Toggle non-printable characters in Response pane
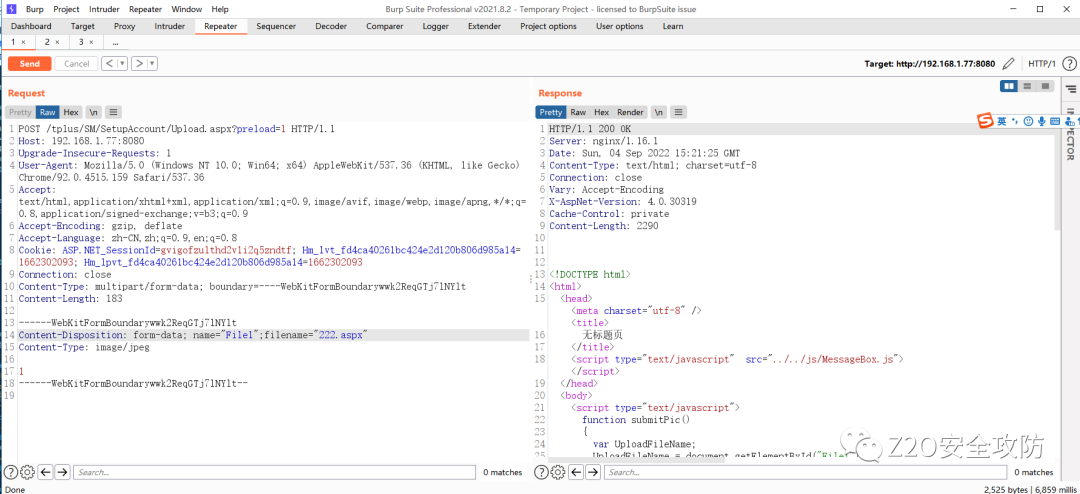The height and width of the screenshot is (494, 1080). [659, 112]
